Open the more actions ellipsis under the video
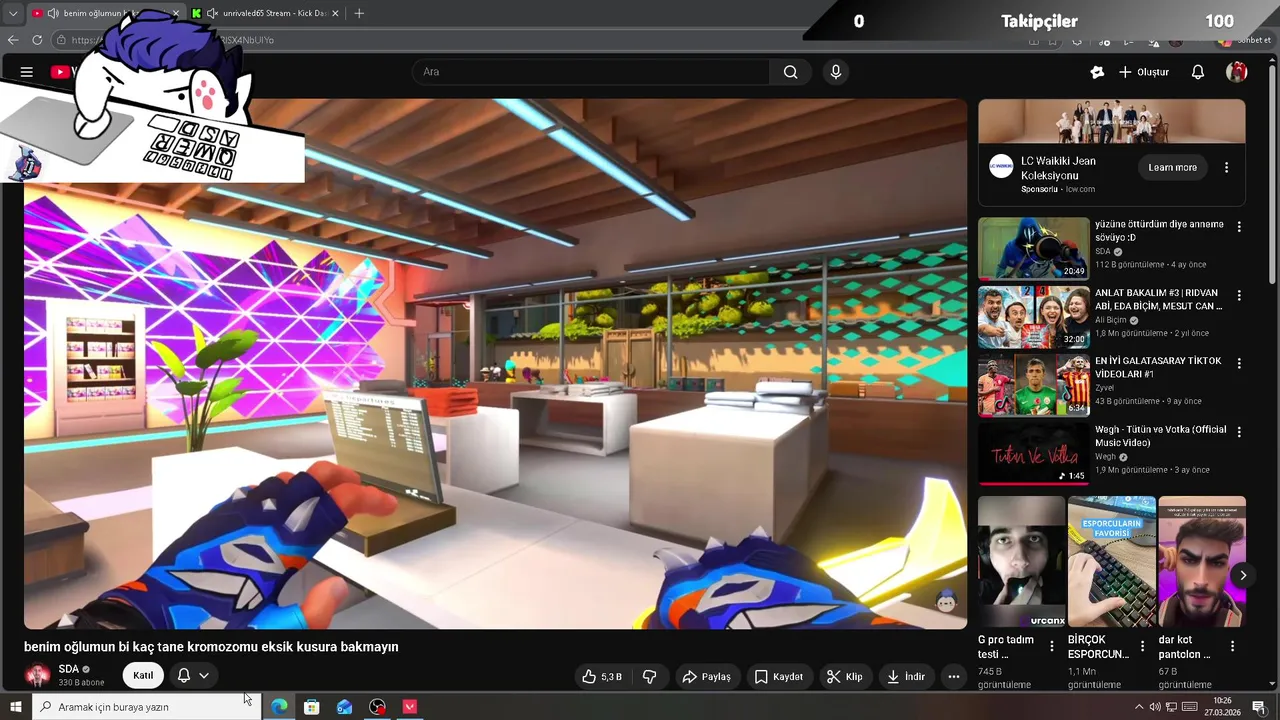Viewport: 1280px width, 720px height. tap(954, 677)
